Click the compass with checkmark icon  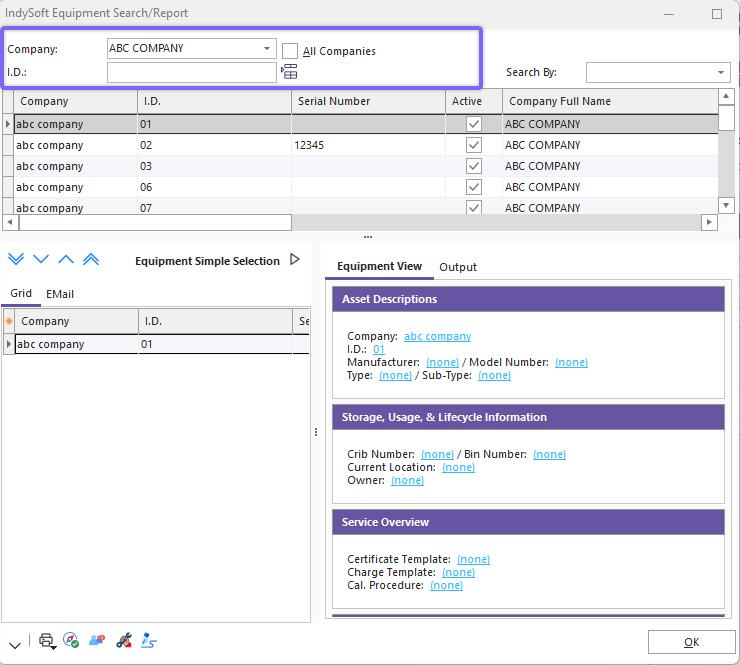pyautogui.click(x=71, y=641)
